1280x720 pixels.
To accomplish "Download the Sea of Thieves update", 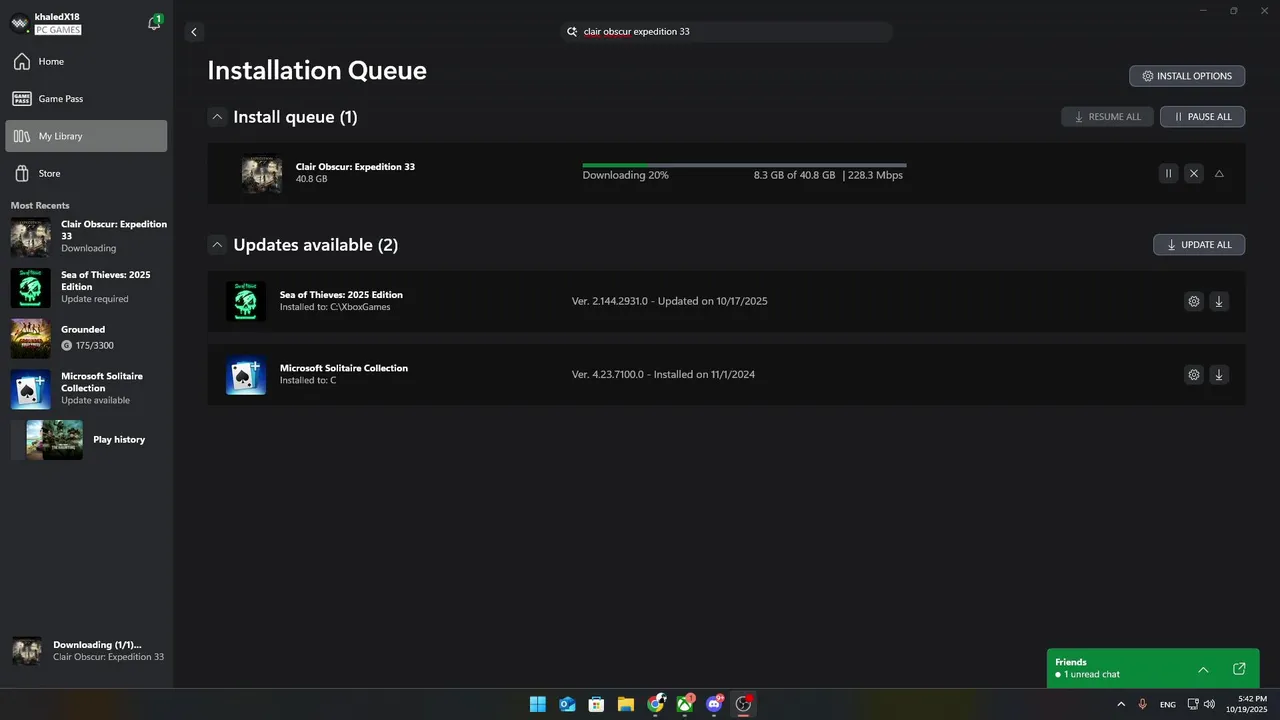I will tap(1218, 301).
